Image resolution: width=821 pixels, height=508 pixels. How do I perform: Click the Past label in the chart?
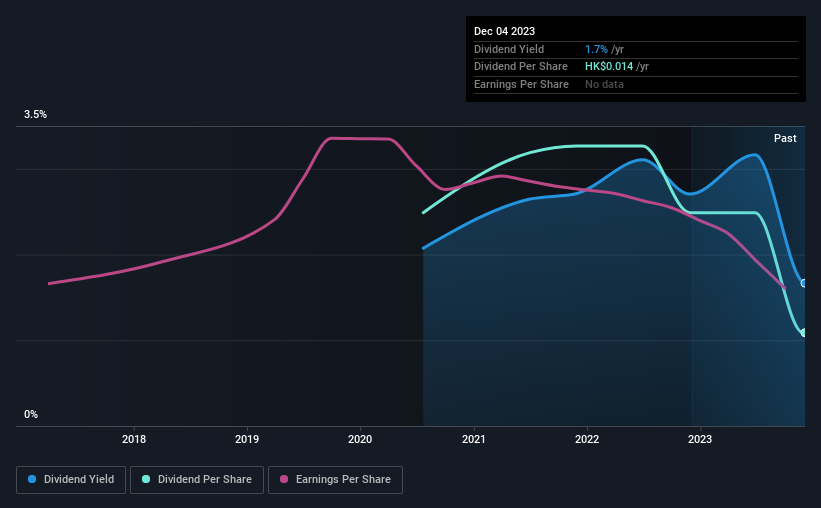coord(785,138)
